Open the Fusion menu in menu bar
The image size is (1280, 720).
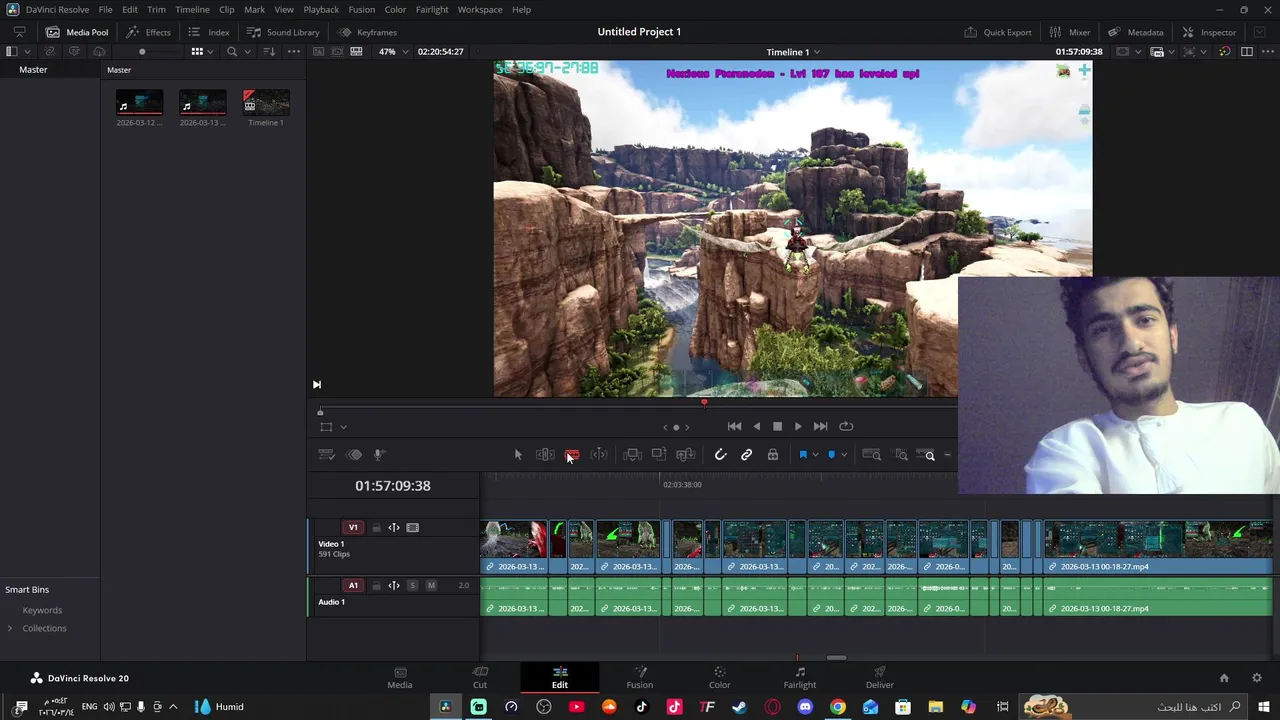[362, 10]
